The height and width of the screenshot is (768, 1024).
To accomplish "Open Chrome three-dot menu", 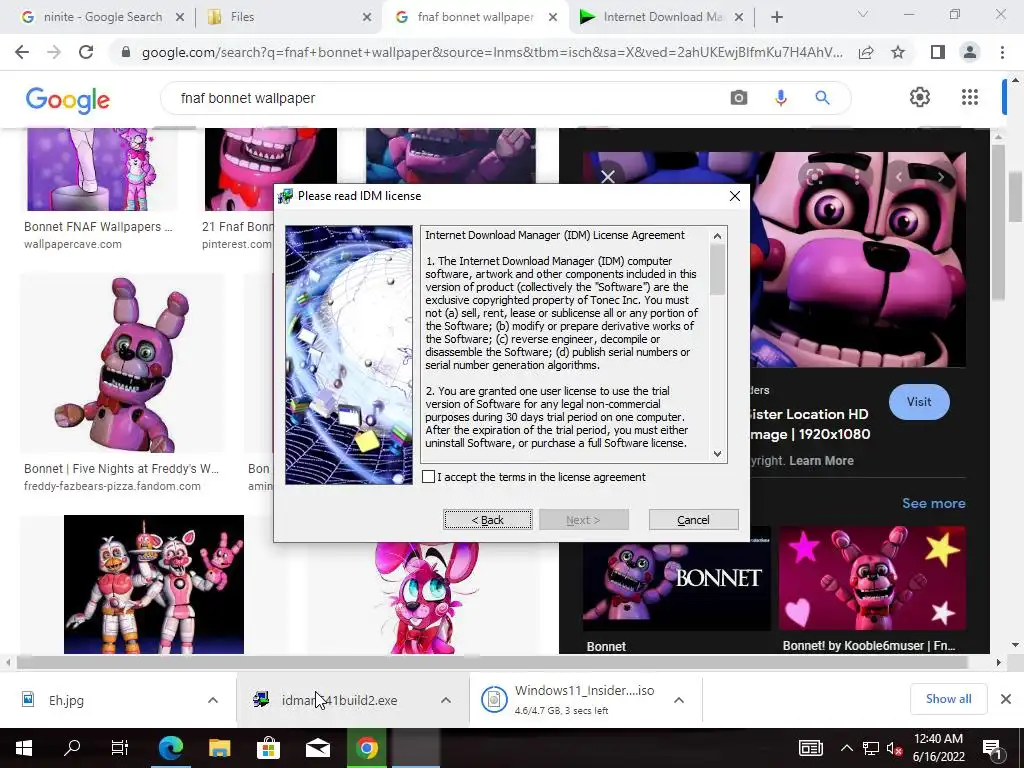I will [x=1002, y=52].
